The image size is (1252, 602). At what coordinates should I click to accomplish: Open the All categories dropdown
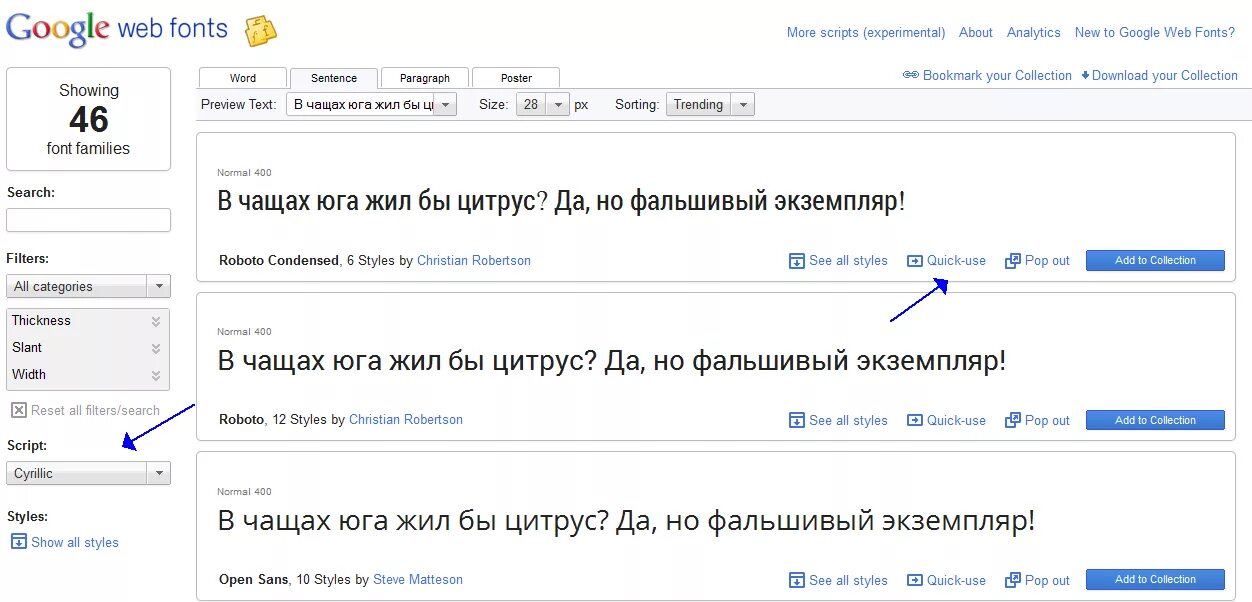[89, 286]
